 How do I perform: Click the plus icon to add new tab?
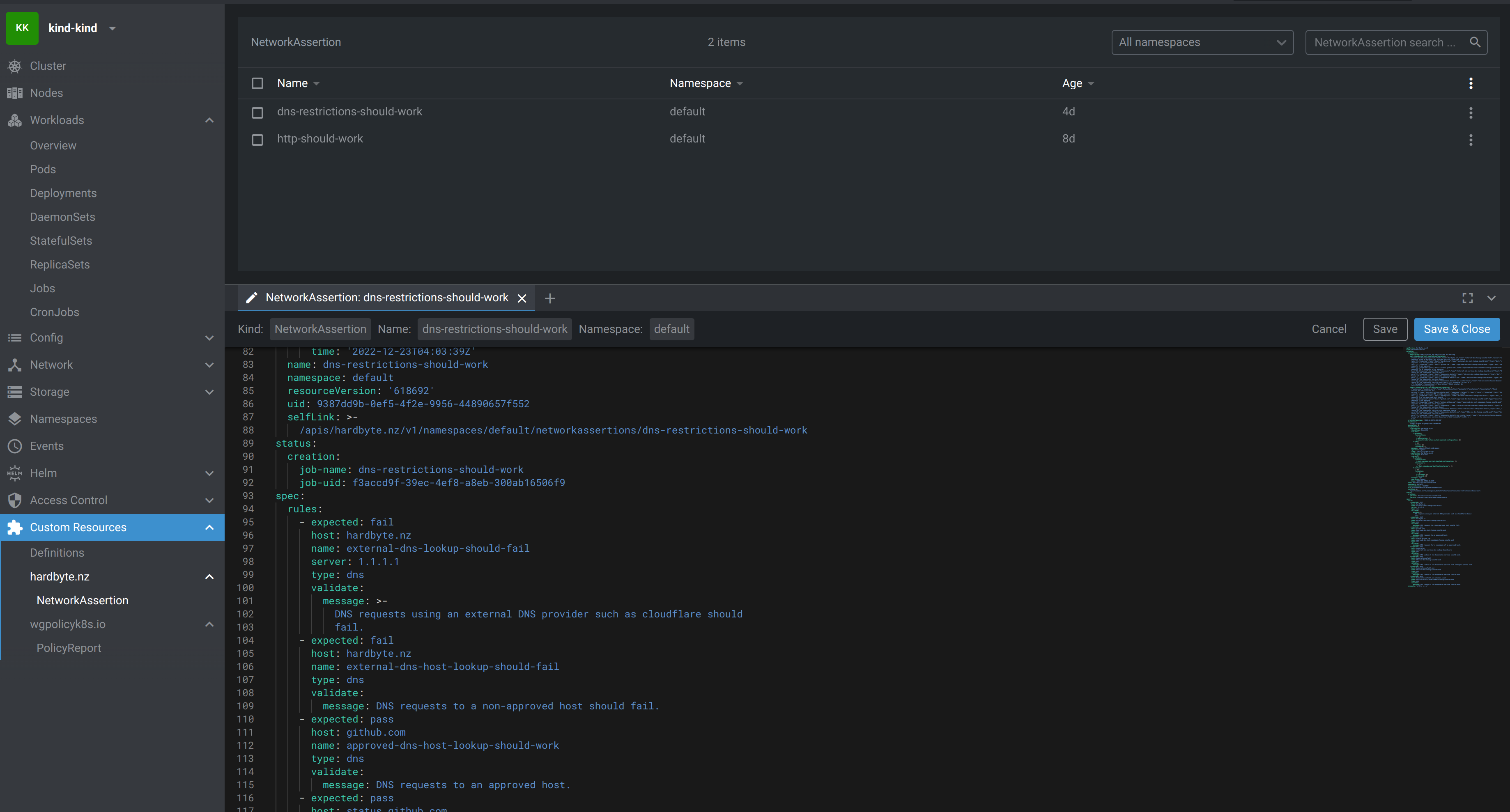click(x=549, y=298)
